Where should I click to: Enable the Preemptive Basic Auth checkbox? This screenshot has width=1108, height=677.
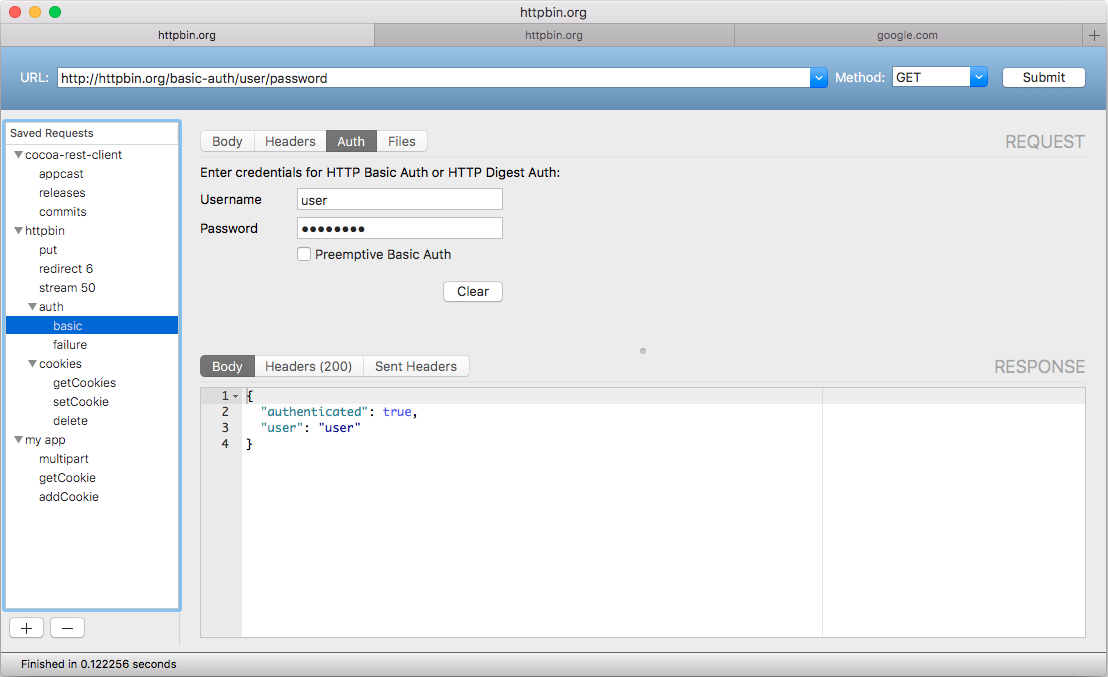304,254
